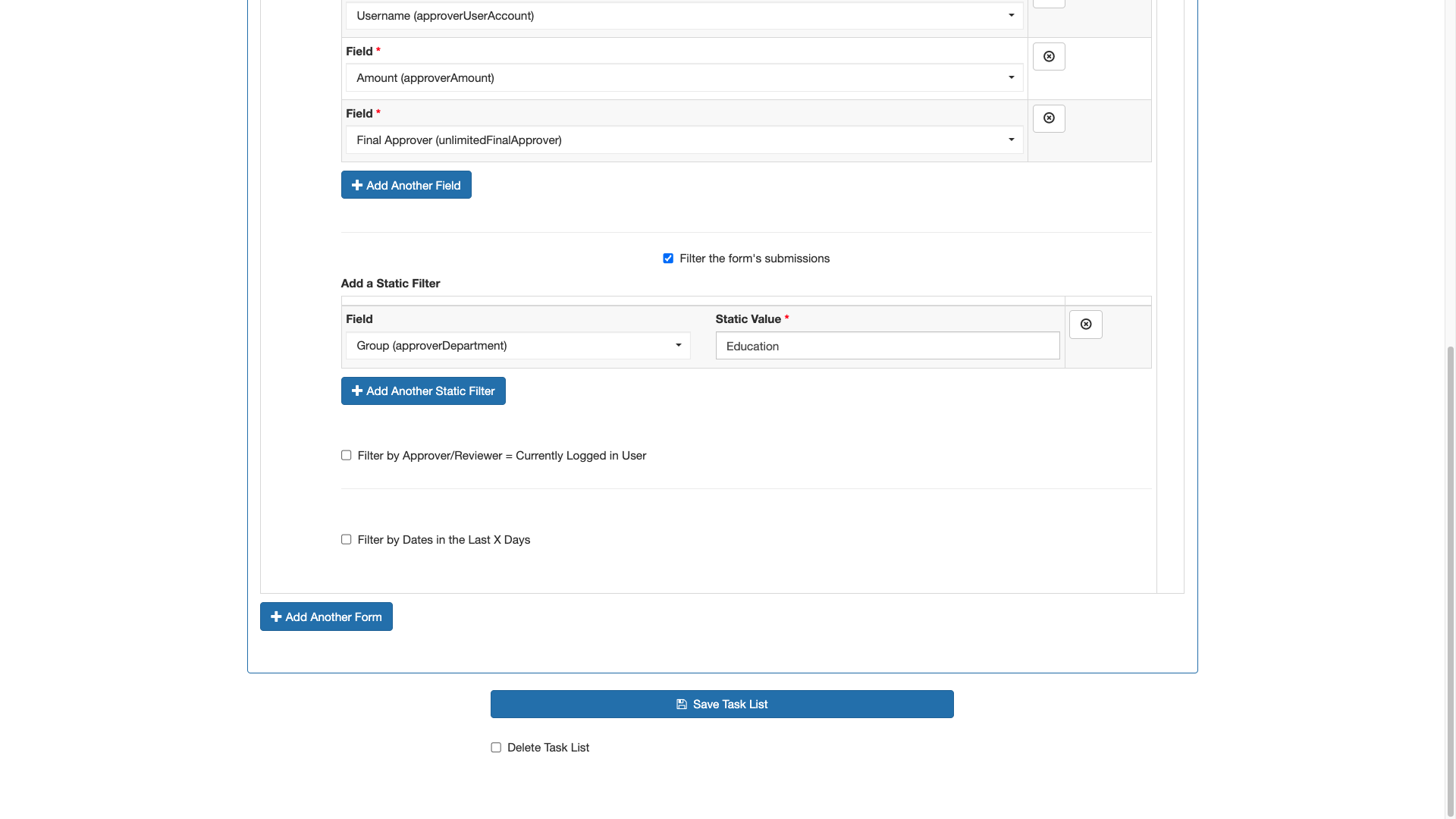Click plus icon on Add Another Static Filter

[x=357, y=391]
